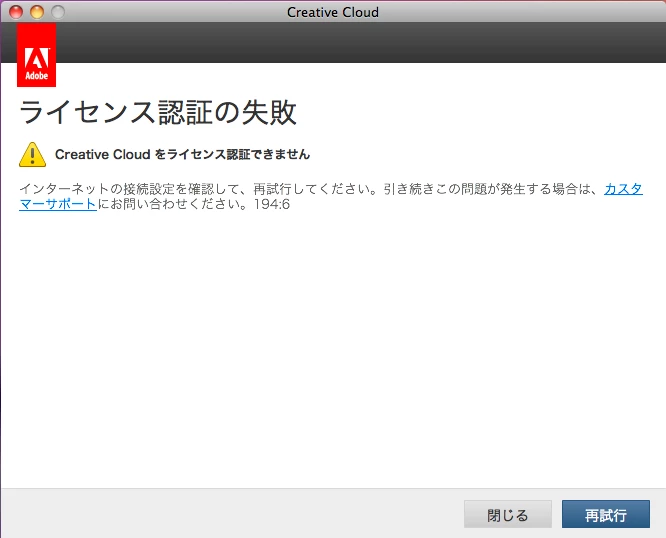
Task: Click the ライセンス認証の失敗 heading
Action: pos(158,113)
